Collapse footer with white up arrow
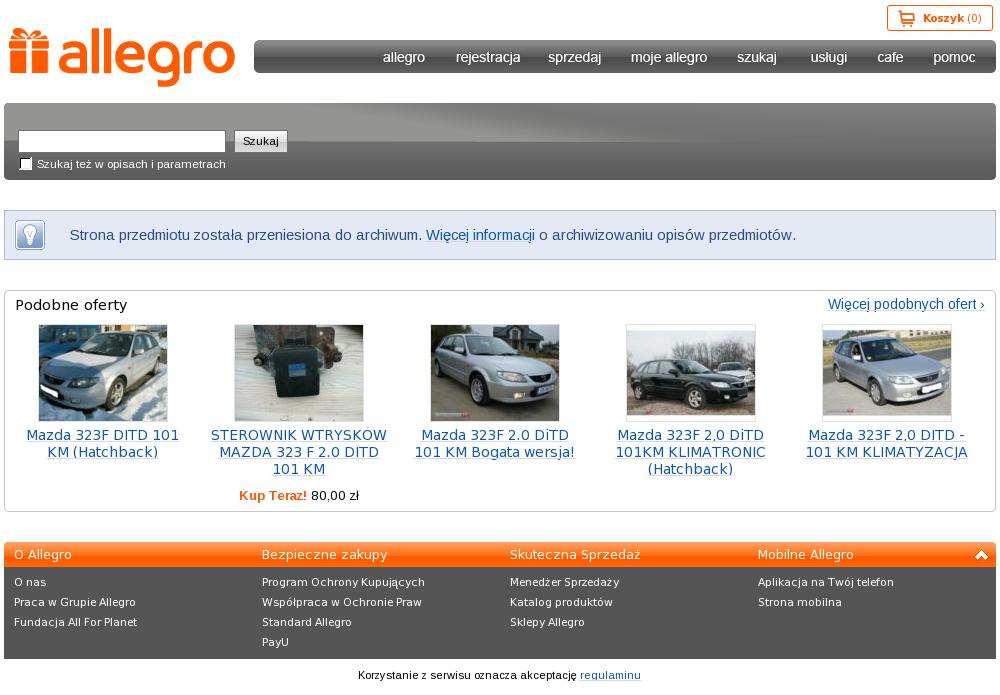The width and height of the screenshot is (1000, 695). tap(982, 555)
